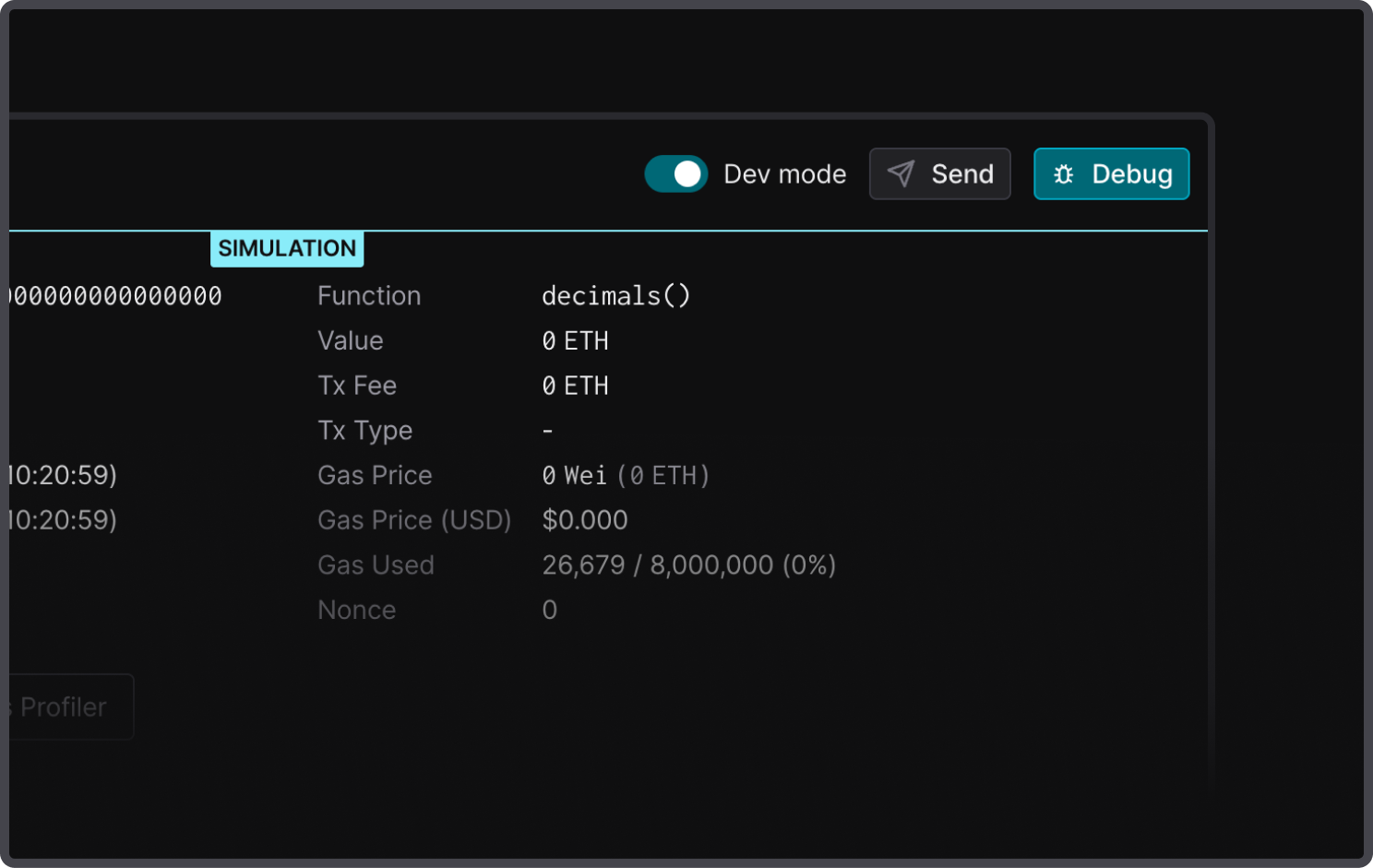Image resolution: width=1373 pixels, height=868 pixels.
Task: Click the first 10:20:59 timestamp
Action: 63,476
